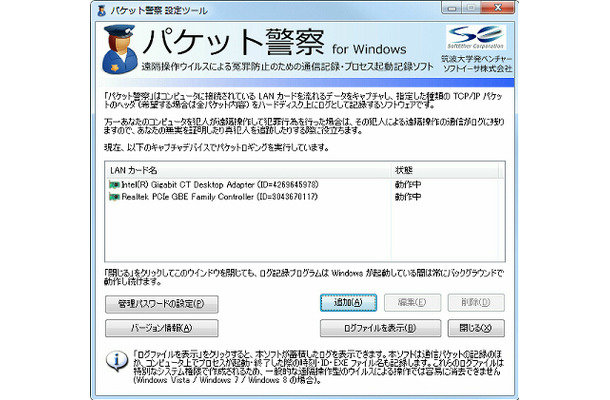Close the window with the red X
This screenshot has height=400, width=610.
point(498,8)
